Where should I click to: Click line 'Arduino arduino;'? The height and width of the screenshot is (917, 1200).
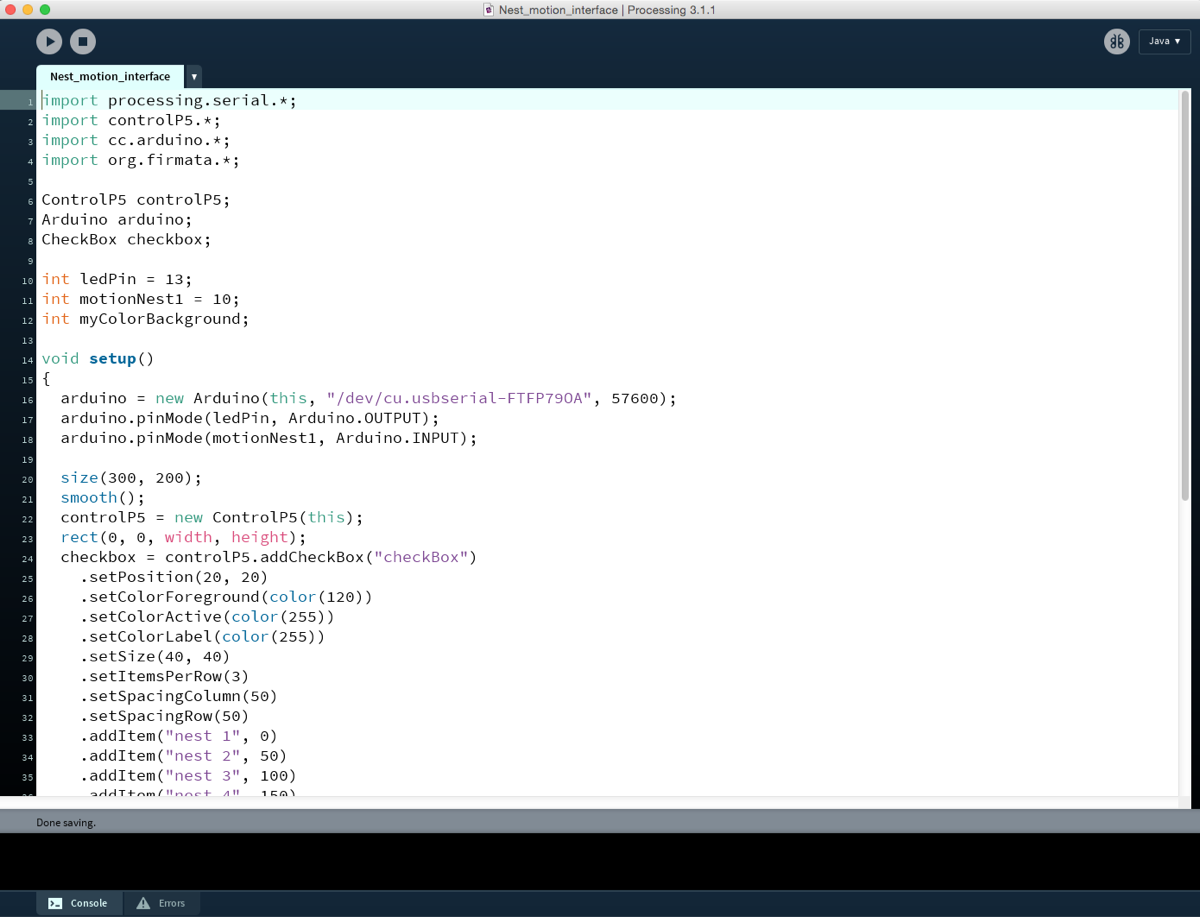[x=117, y=219]
